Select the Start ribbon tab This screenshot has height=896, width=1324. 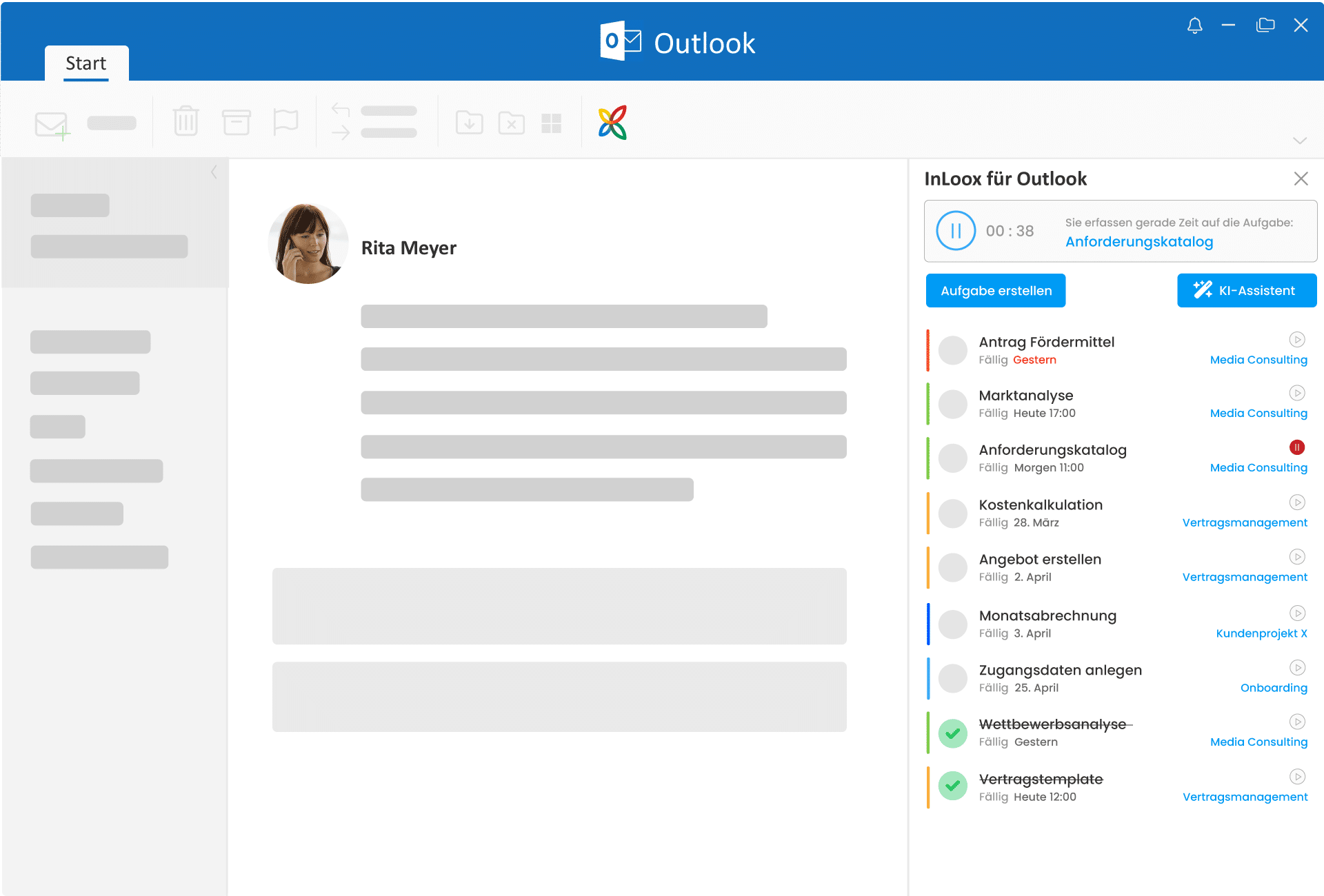(x=86, y=63)
